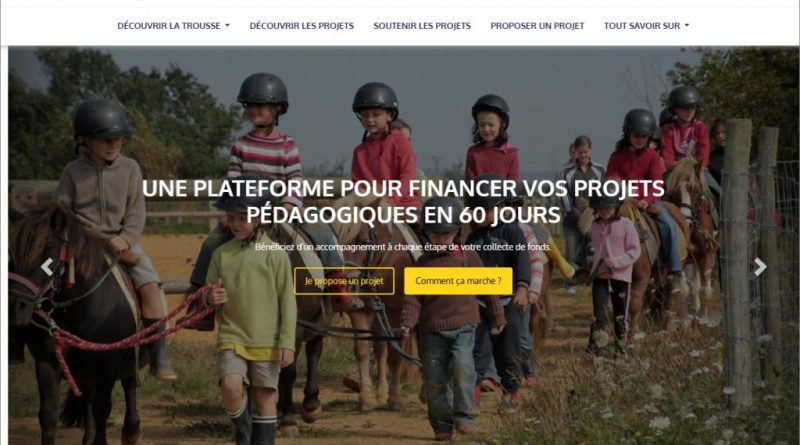Image resolution: width=800 pixels, height=445 pixels.
Task: Show the previous carousel slide arrow
Action: coord(47,266)
